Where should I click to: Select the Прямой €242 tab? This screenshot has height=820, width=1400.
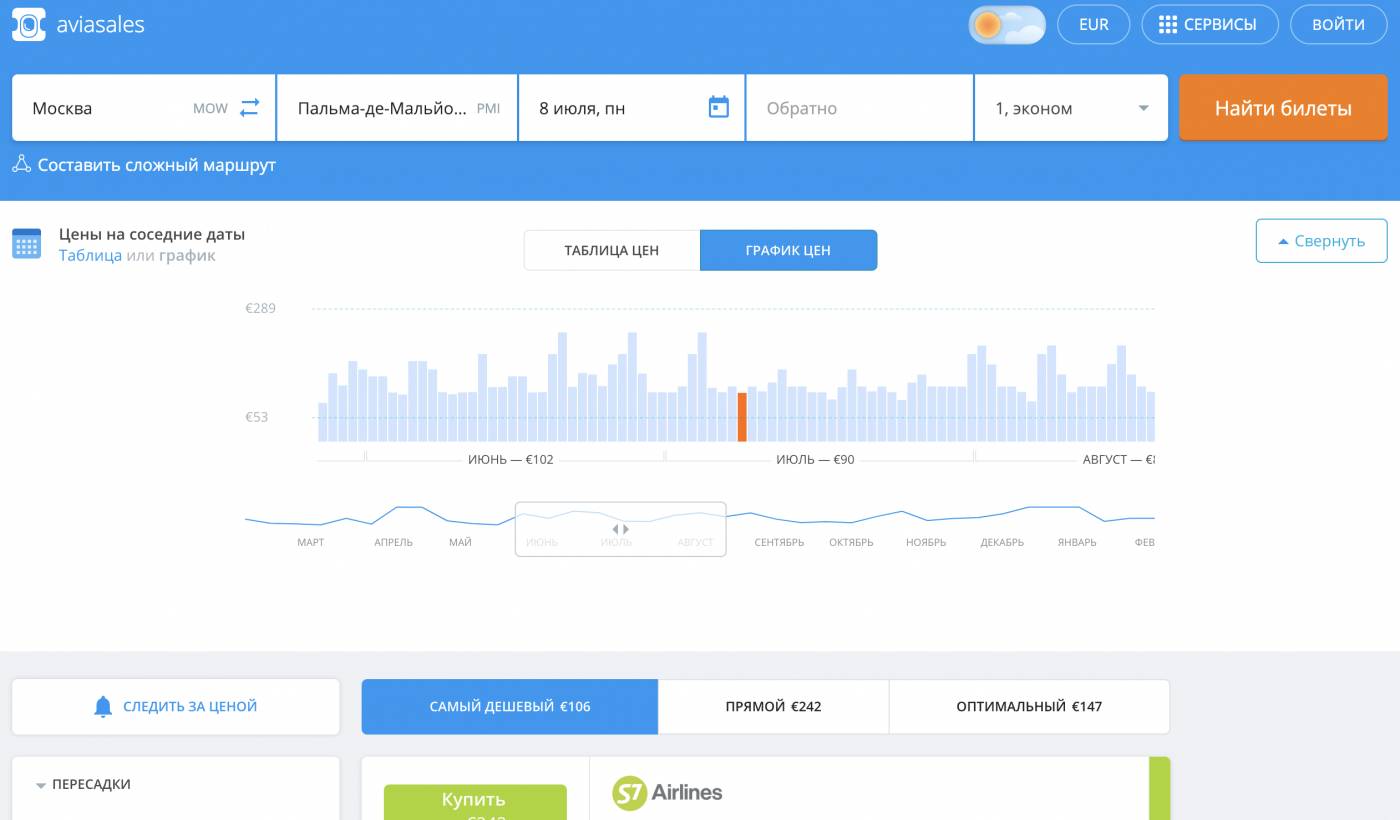coord(773,706)
